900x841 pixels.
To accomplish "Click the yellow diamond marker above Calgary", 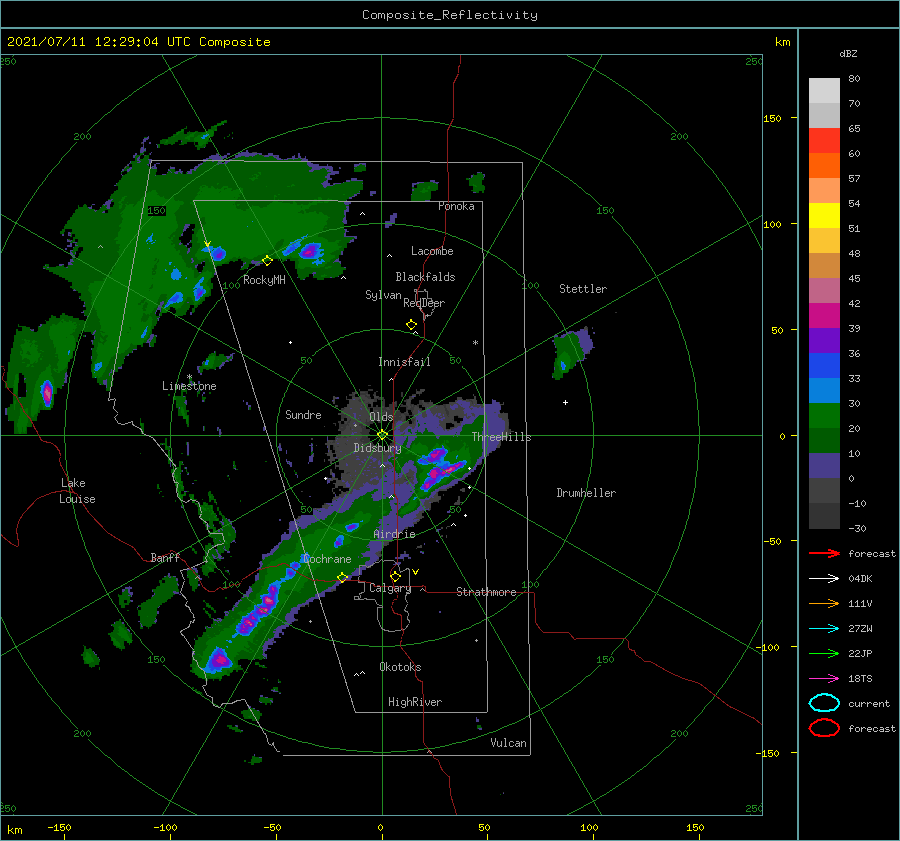I will 395,576.
